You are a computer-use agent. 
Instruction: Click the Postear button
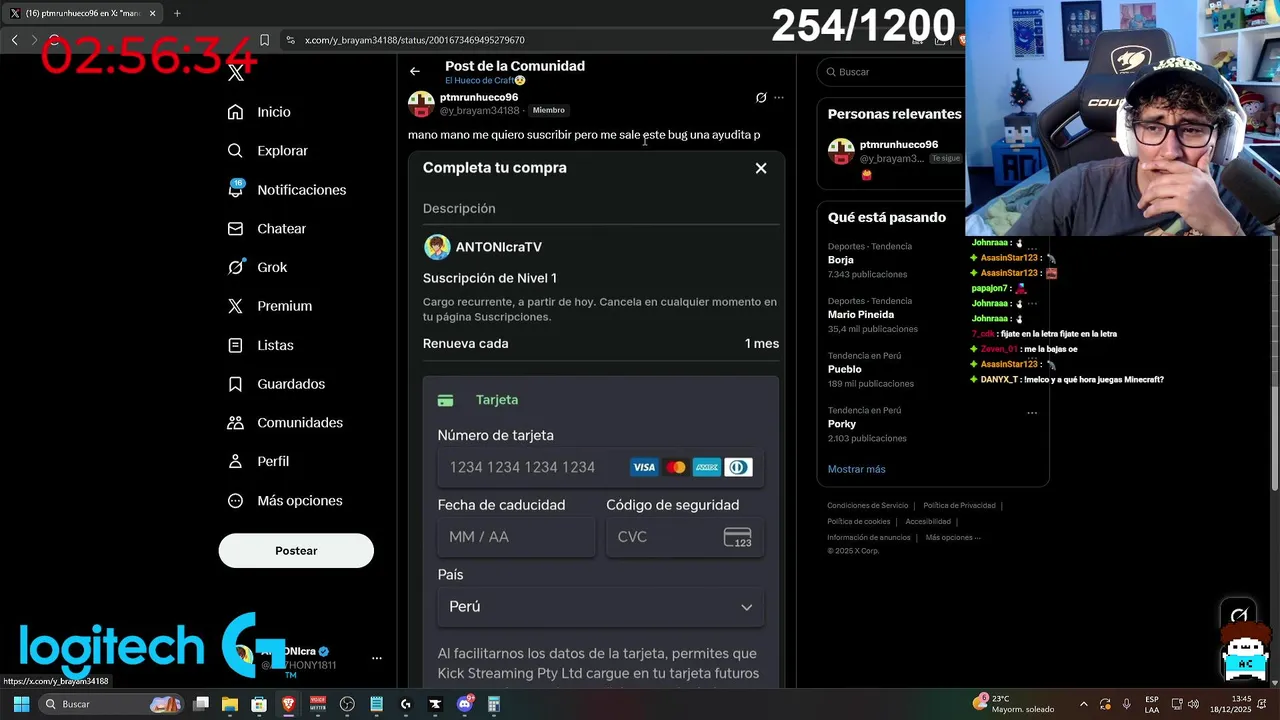296,551
